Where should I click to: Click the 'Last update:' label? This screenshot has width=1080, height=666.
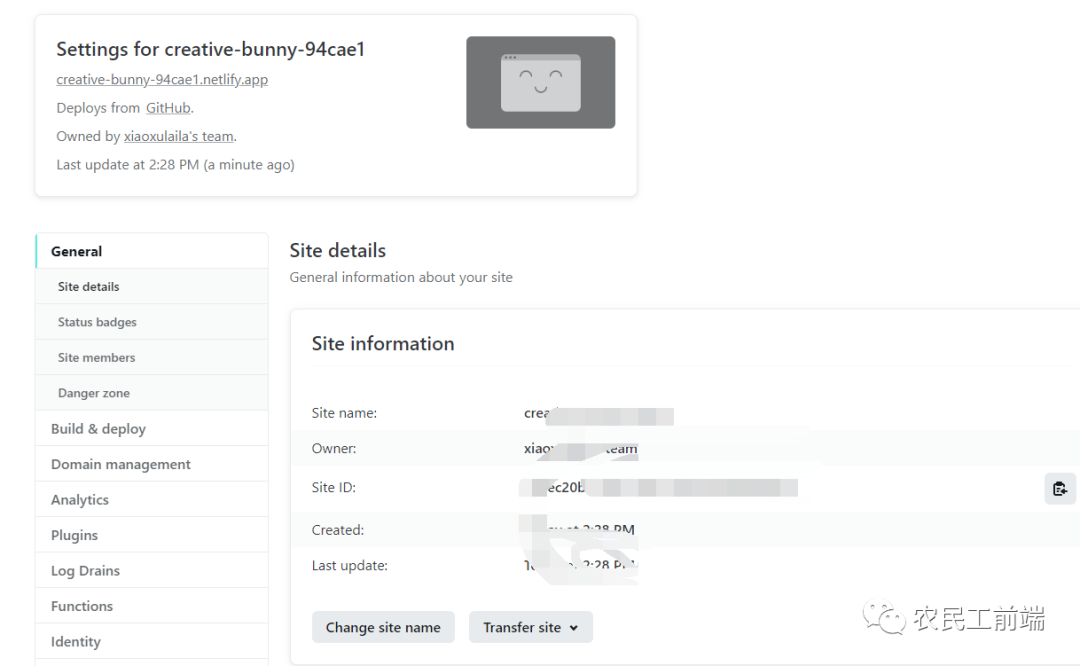point(349,565)
